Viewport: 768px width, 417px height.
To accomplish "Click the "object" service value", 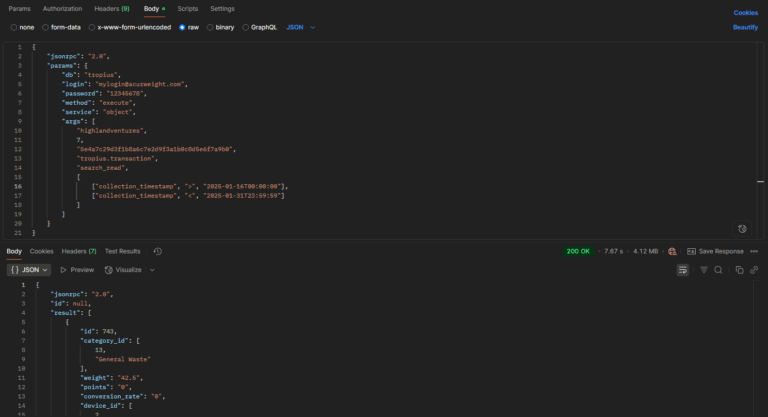I will [x=118, y=112].
